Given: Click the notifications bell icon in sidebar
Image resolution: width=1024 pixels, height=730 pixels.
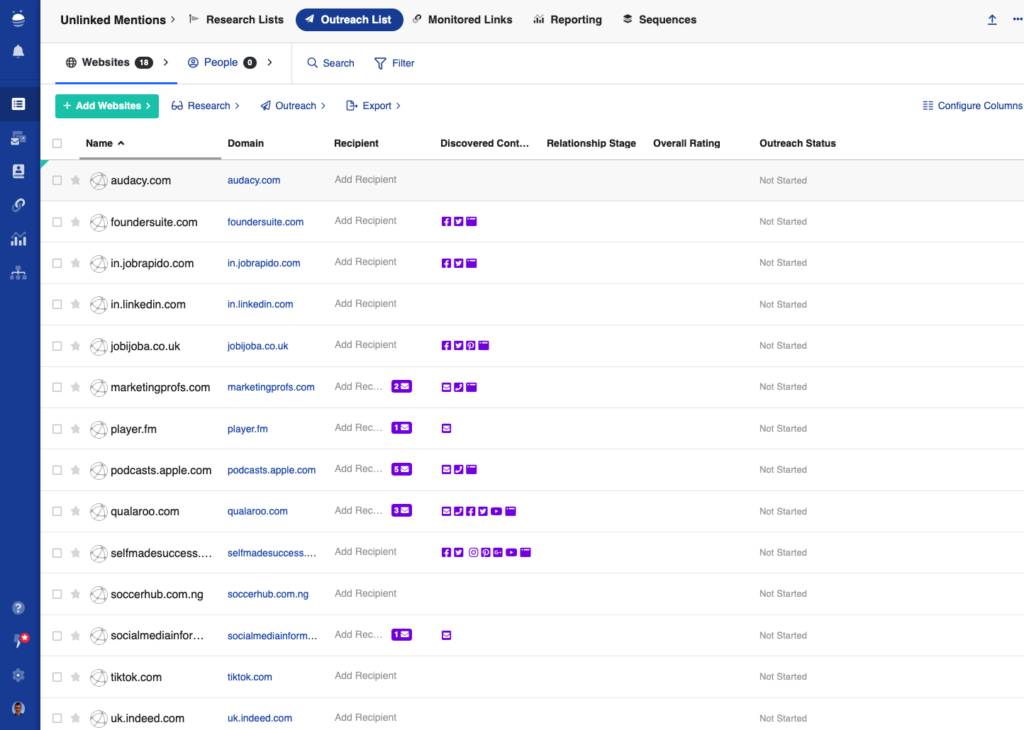Looking at the screenshot, I should pyautogui.click(x=18, y=51).
